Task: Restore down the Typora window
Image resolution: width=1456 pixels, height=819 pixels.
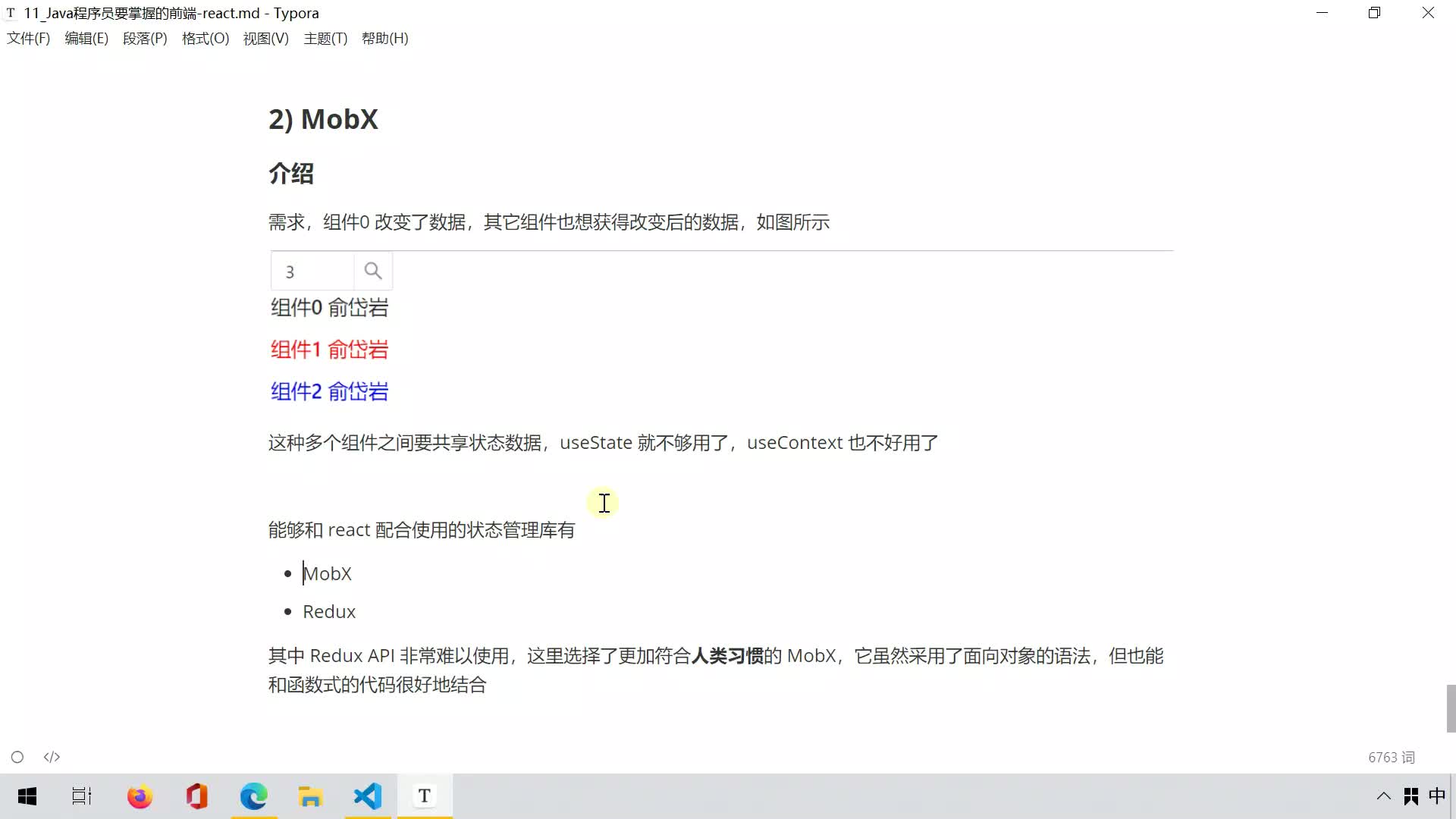Action: coord(1375,13)
